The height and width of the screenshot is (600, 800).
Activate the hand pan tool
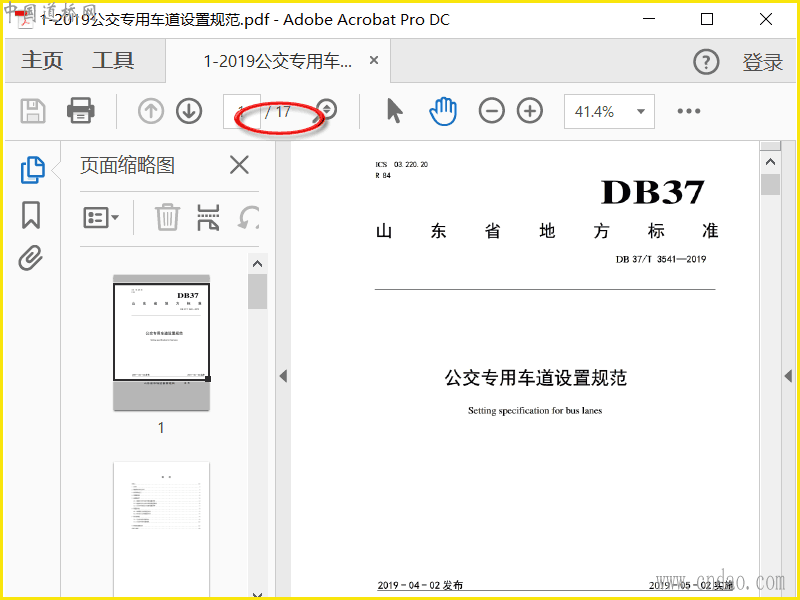(443, 111)
